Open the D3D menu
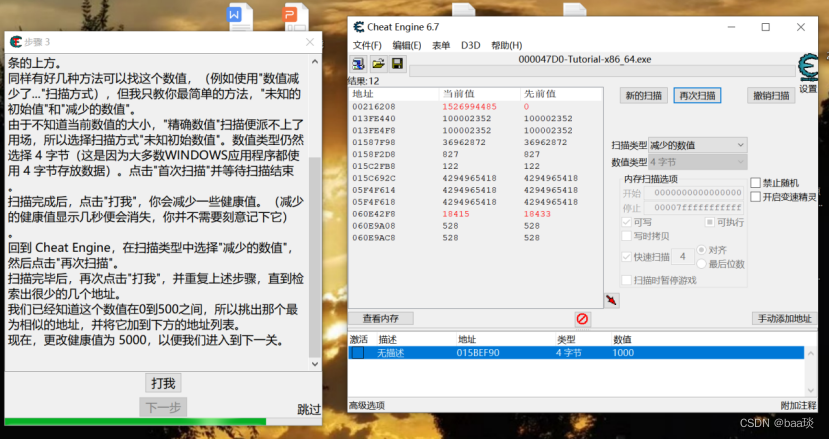The width and height of the screenshot is (830, 439). point(471,46)
